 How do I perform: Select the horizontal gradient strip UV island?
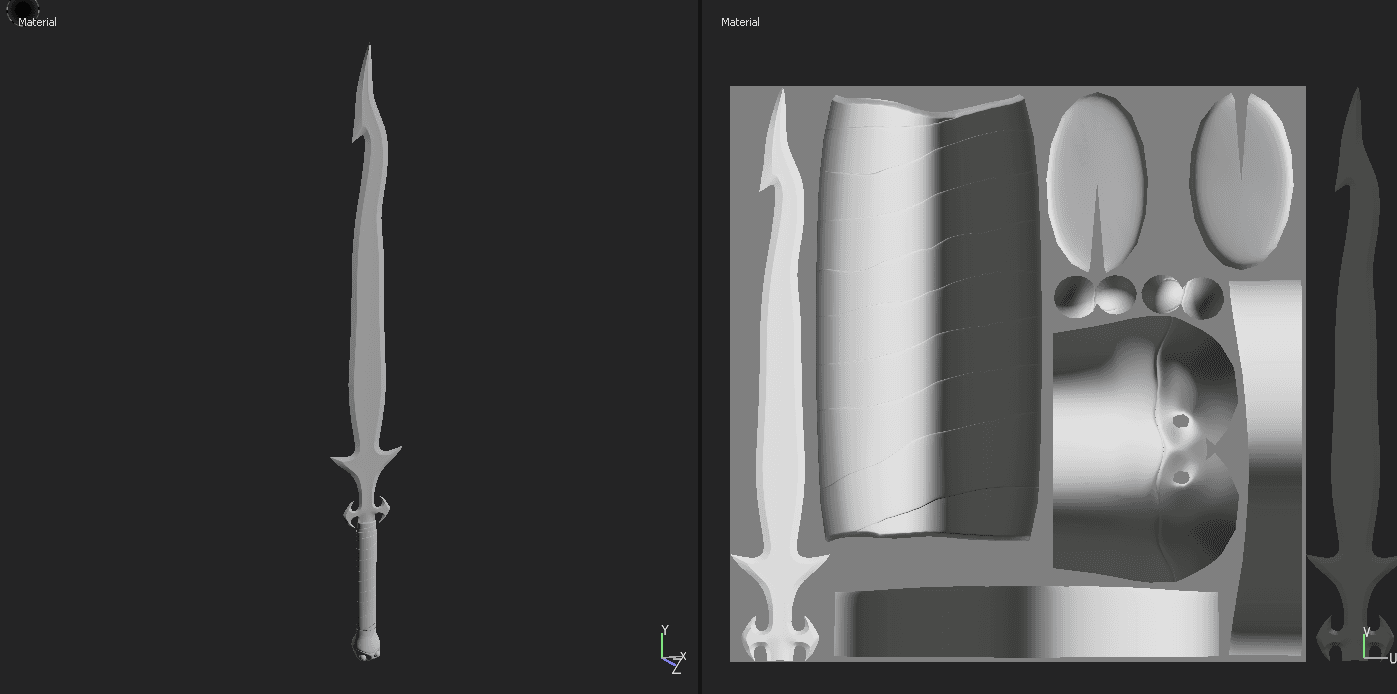pyautogui.click(x=1026, y=622)
